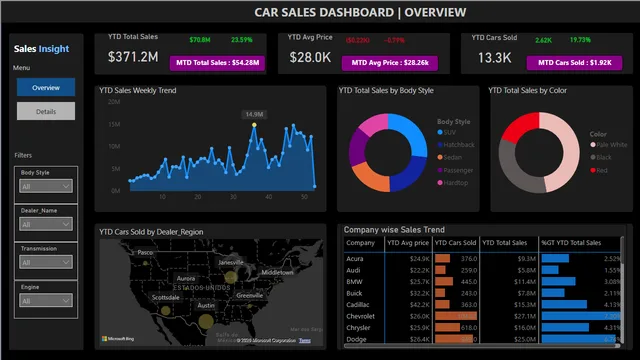Click the horizontal scrollbar under company table

pos(482,346)
